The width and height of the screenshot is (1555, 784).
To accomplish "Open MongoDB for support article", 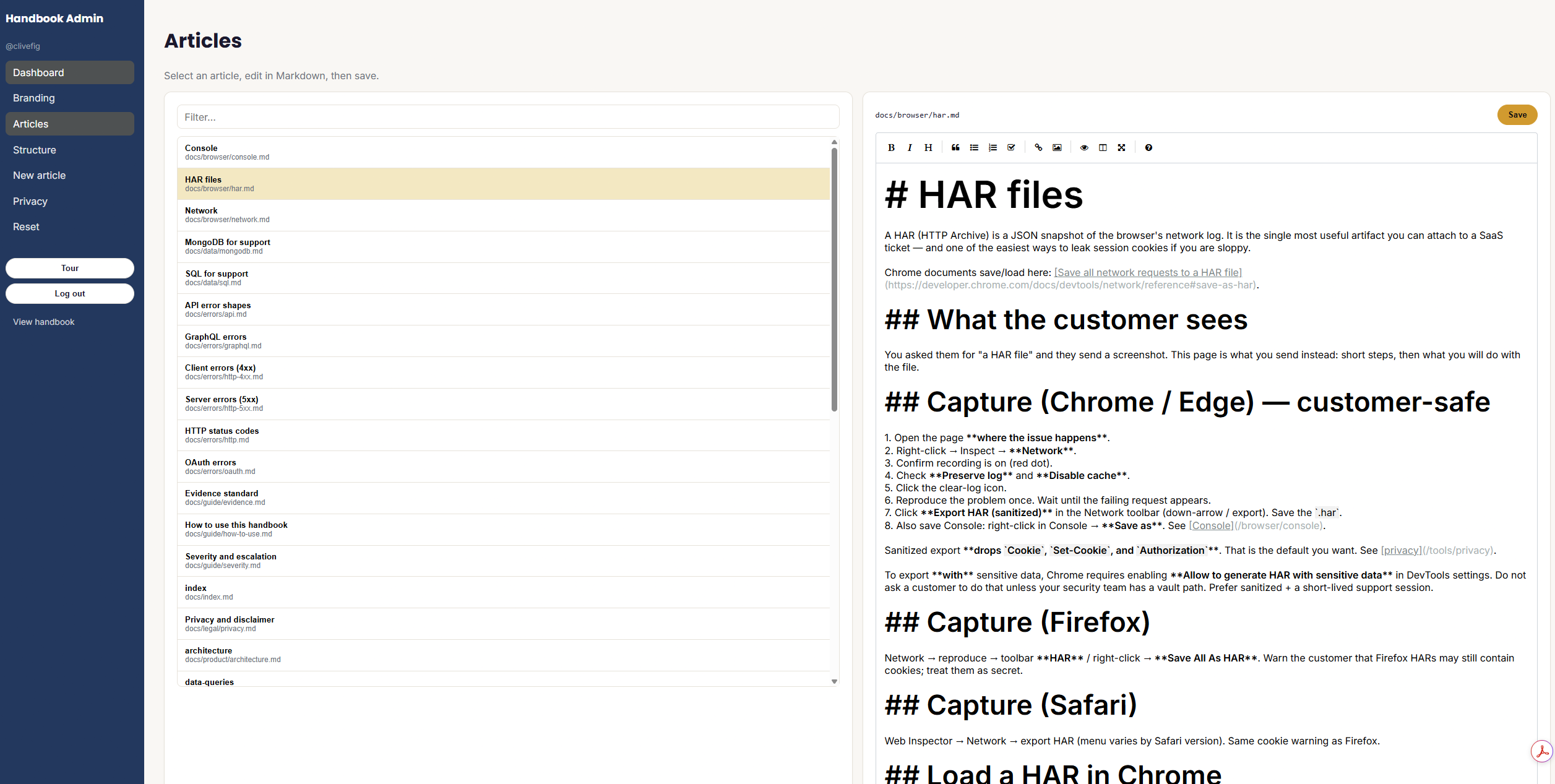I will point(504,246).
